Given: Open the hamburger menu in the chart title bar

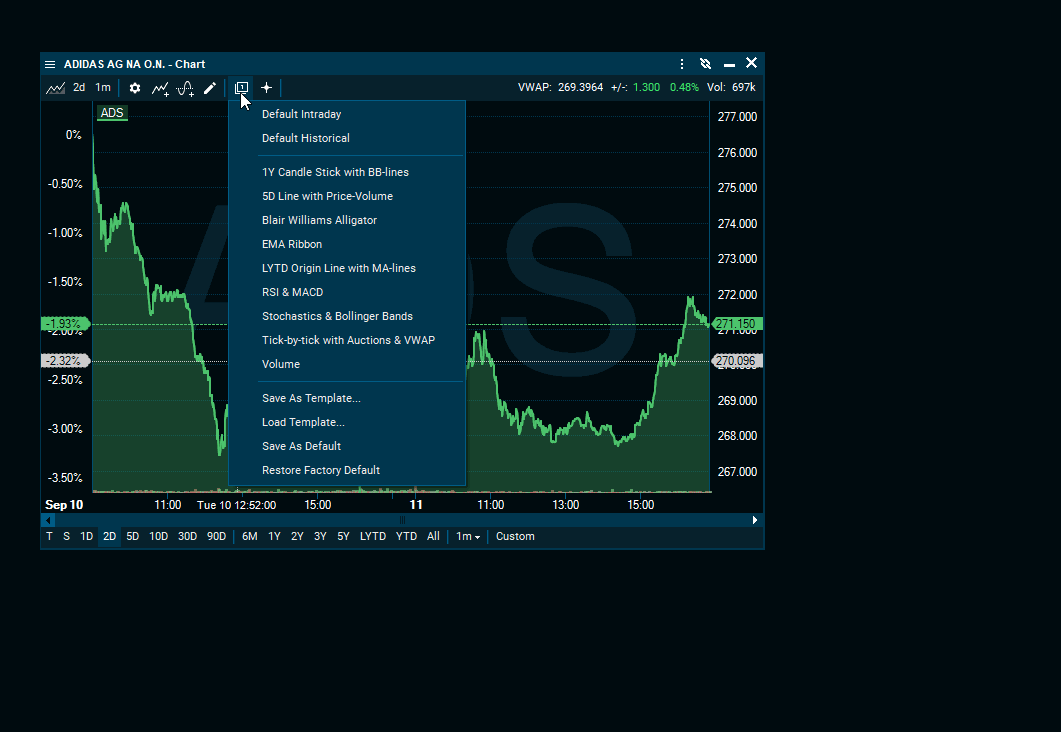Looking at the screenshot, I should tap(50, 64).
